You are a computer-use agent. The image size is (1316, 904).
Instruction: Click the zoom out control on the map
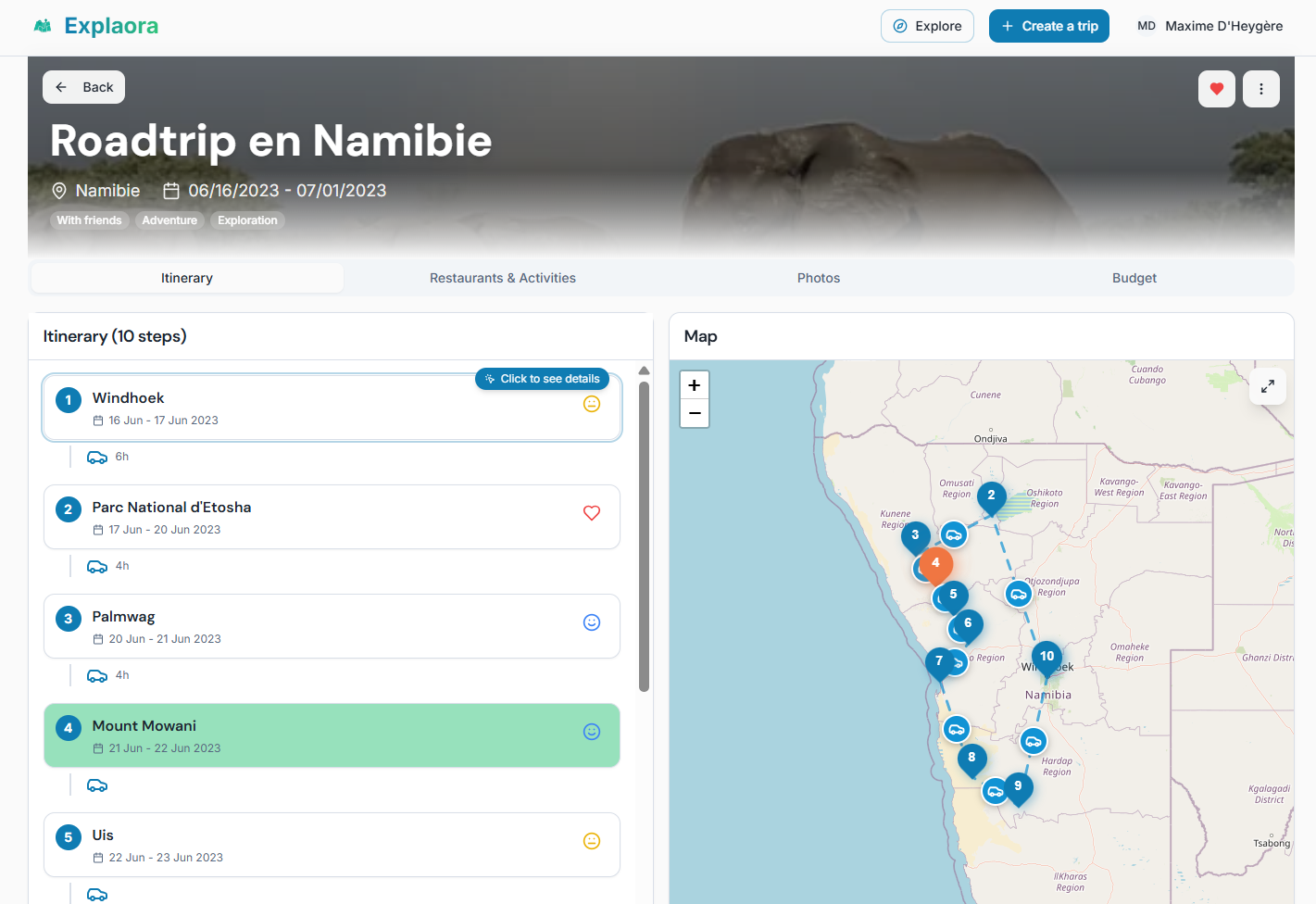point(695,413)
